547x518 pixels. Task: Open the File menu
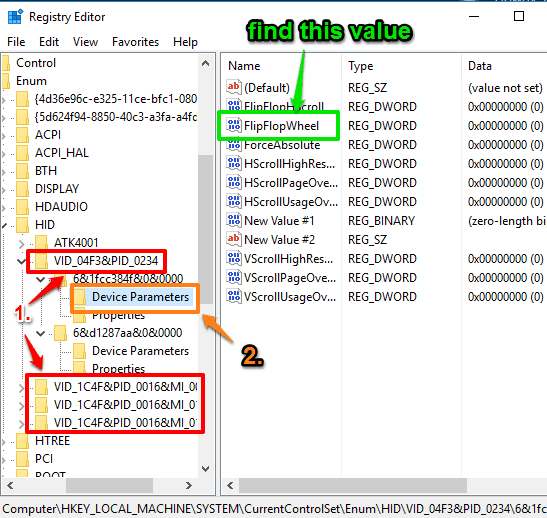click(x=16, y=42)
